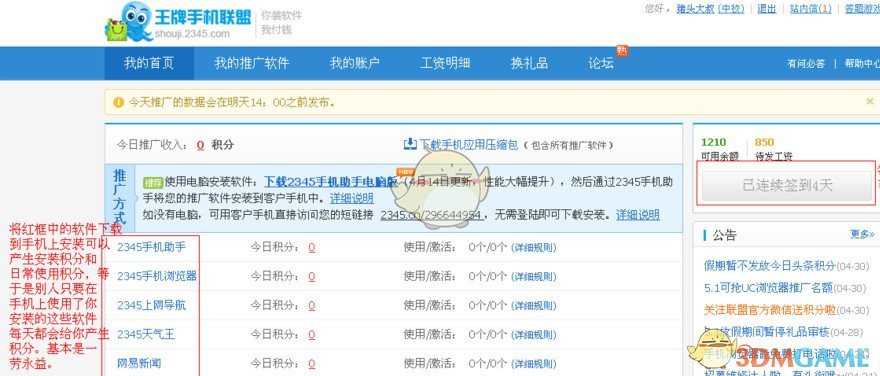Image resolution: width=880 pixels, height=376 pixels.
Task: Open announcement 5.1可抢UC浏览器推广名额
Action: pos(768,288)
